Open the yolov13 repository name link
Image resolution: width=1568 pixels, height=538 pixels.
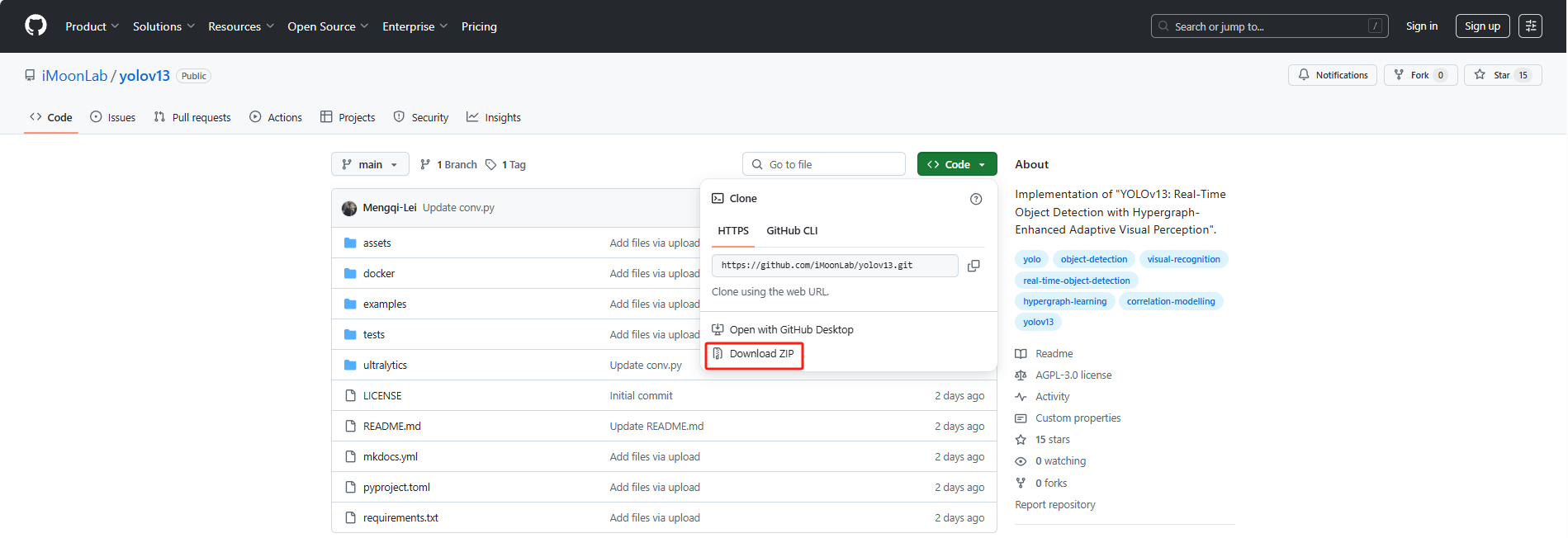[x=144, y=76]
